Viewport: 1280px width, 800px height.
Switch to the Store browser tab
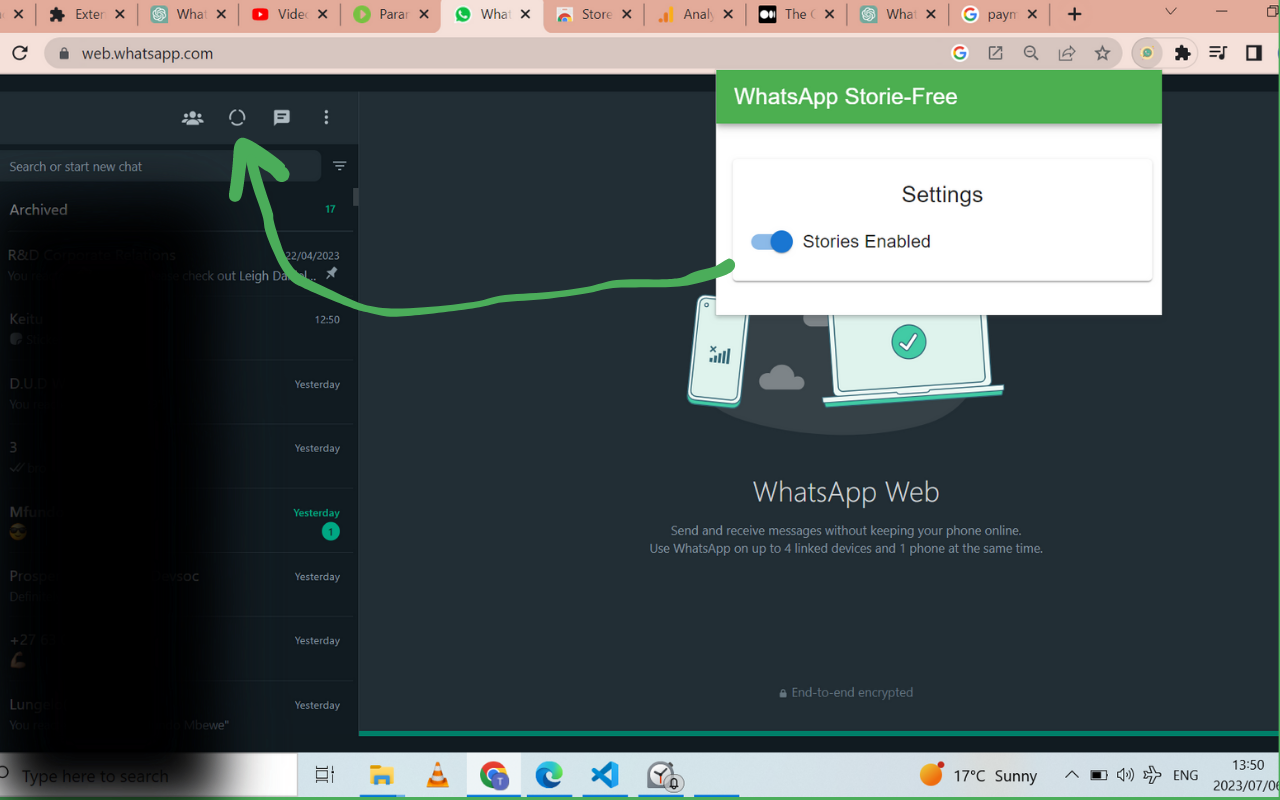click(x=594, y=14)
